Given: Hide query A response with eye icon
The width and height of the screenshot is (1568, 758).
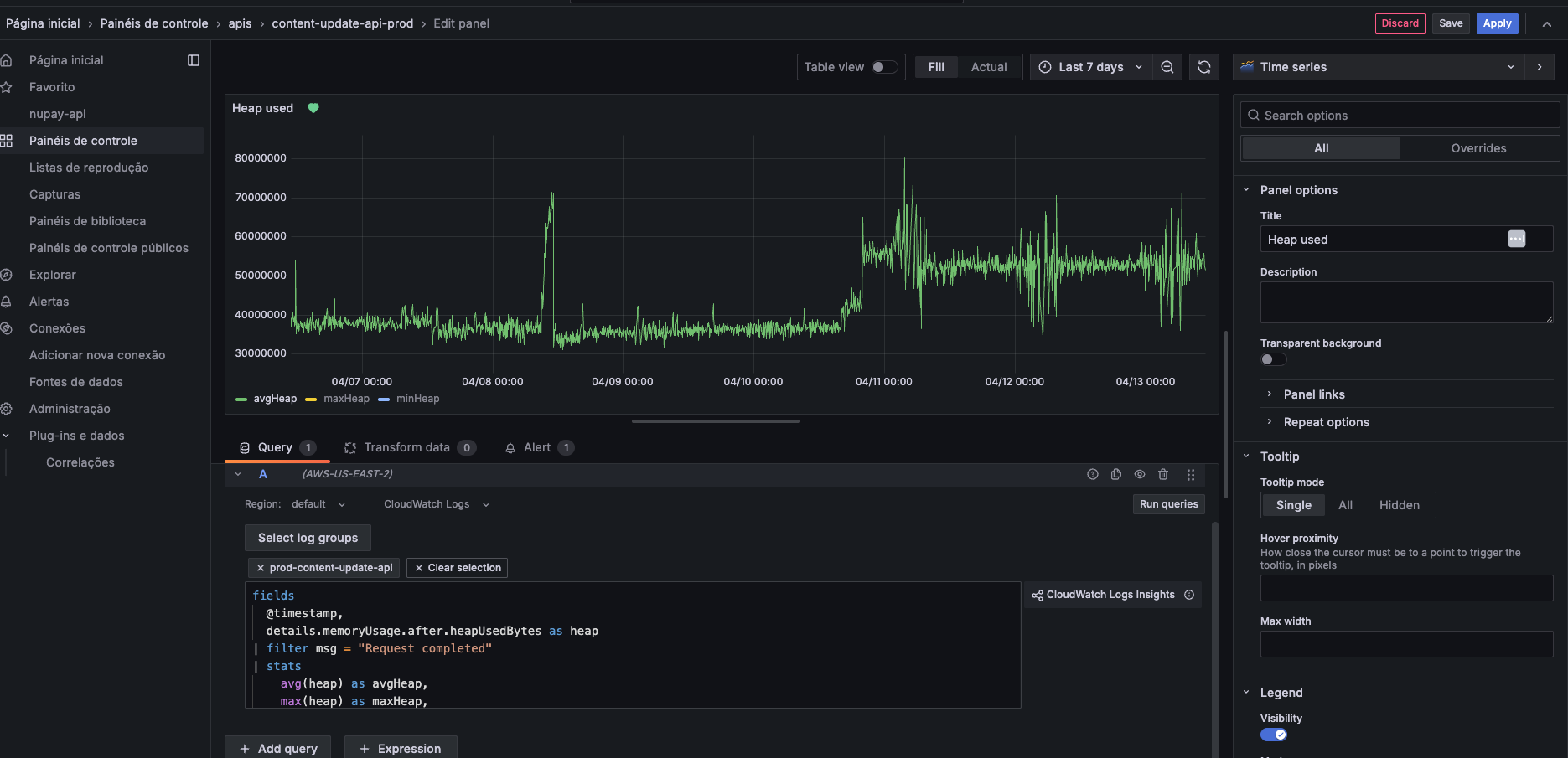Looking at the screenshot, I should (x=1140, y=474).
